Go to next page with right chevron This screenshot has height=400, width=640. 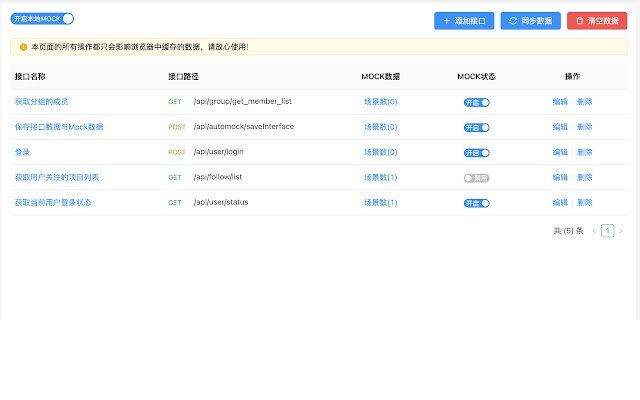(621, 231)
